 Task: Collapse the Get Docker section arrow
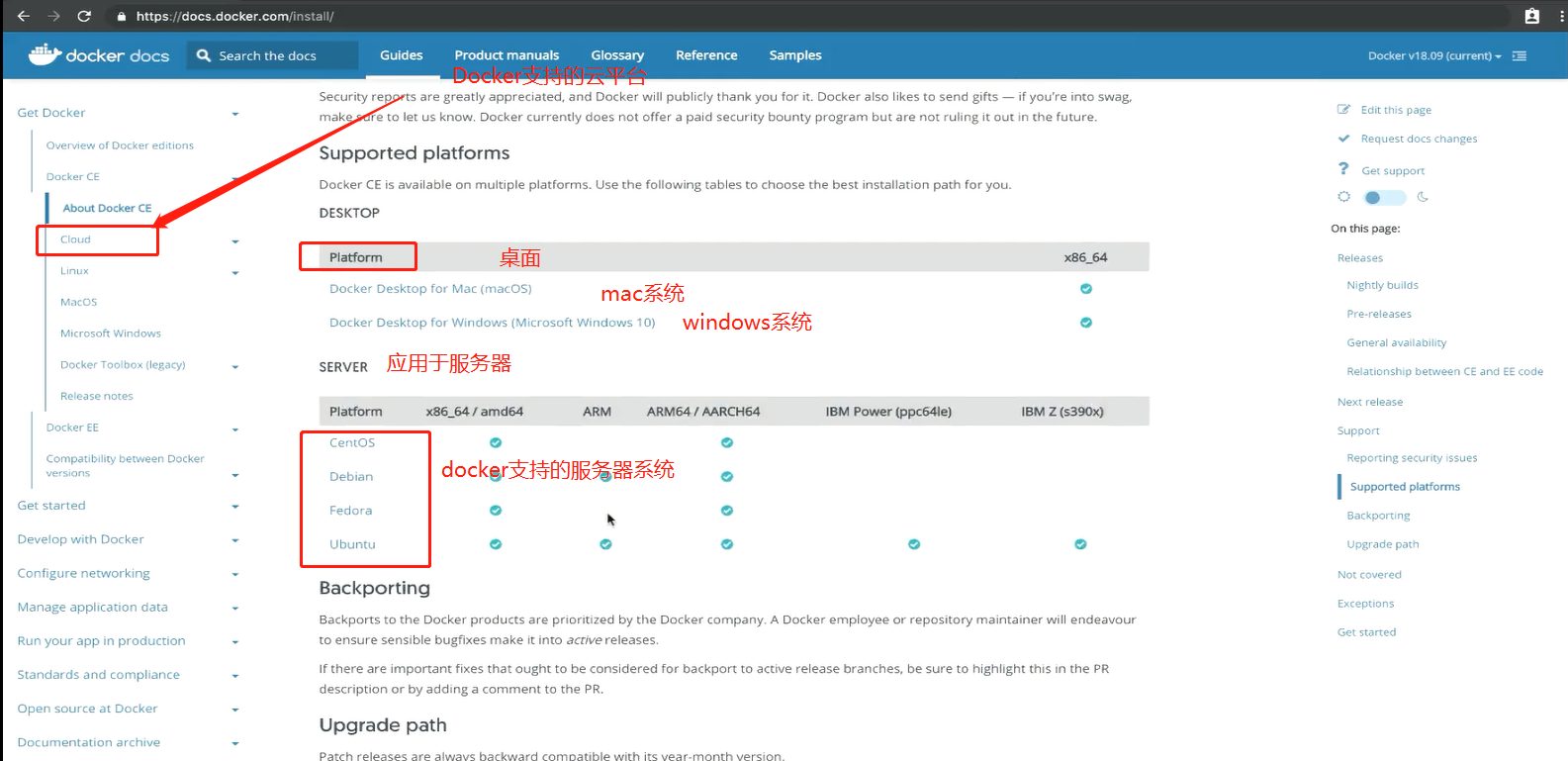(235, 114)
